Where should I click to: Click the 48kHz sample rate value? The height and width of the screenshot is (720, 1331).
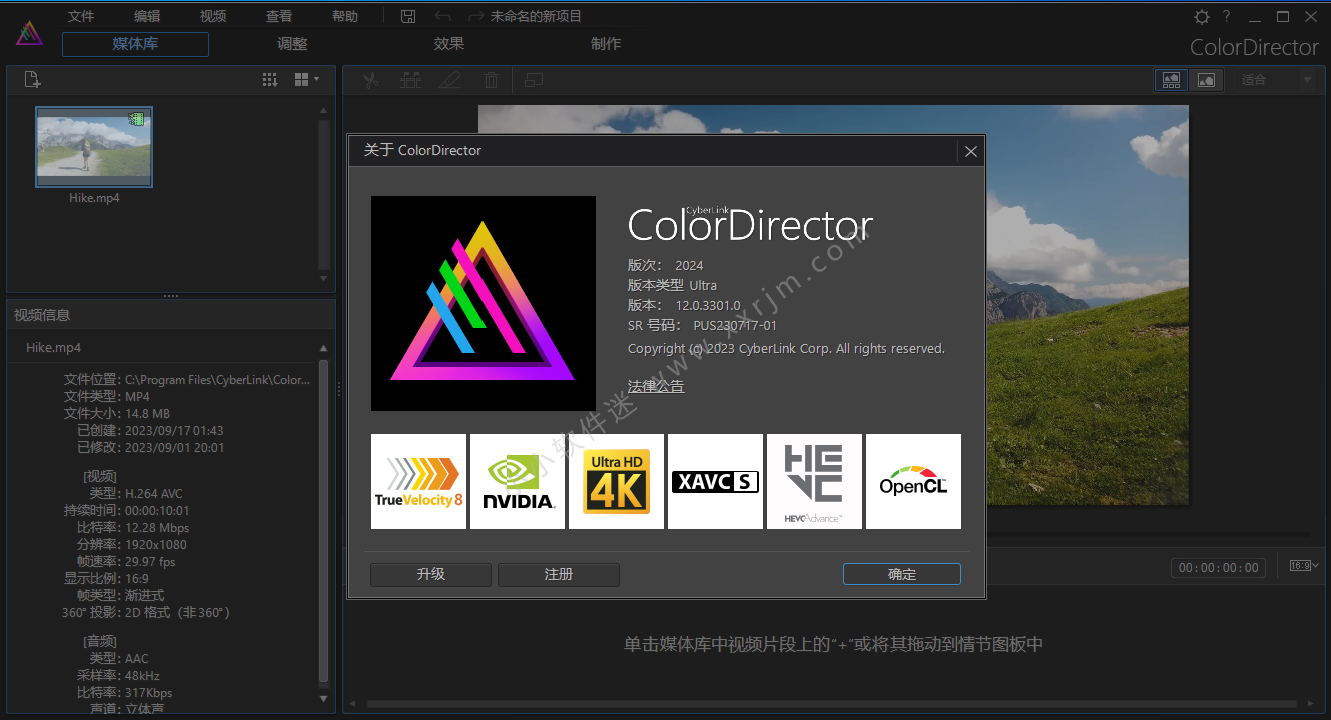click(x=142, y=676)
